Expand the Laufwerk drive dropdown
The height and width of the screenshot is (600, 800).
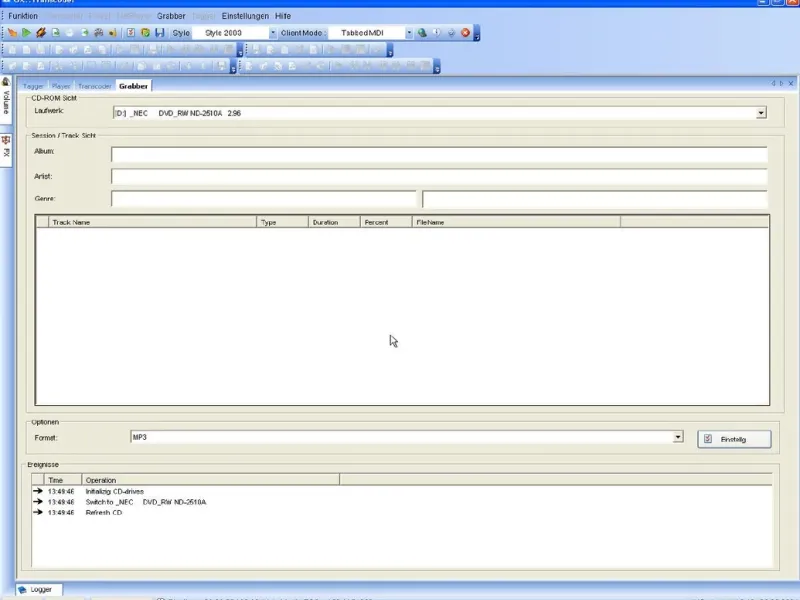coord(761,113)
